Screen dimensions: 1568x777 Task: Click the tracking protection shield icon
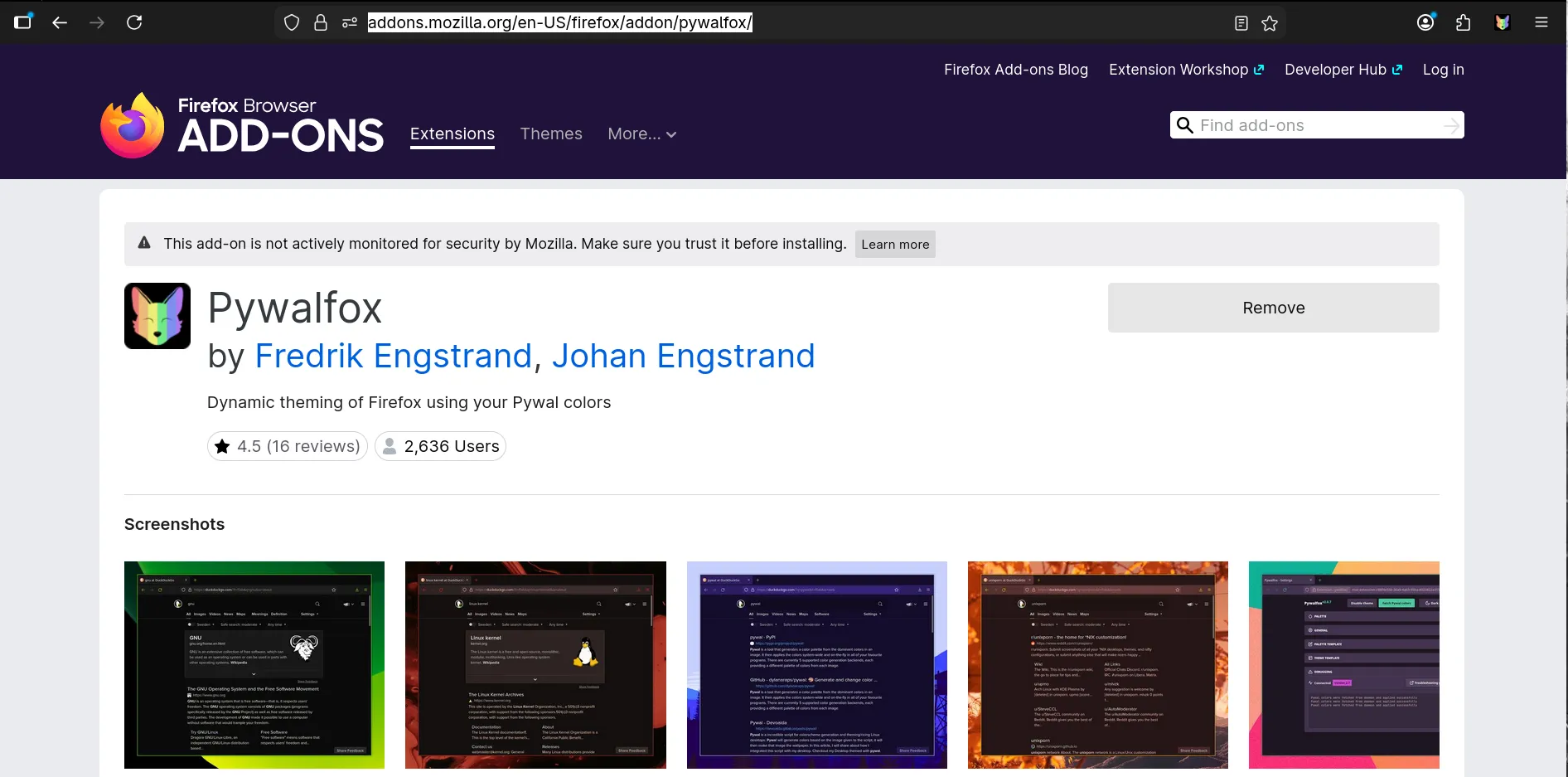point(292,22)
